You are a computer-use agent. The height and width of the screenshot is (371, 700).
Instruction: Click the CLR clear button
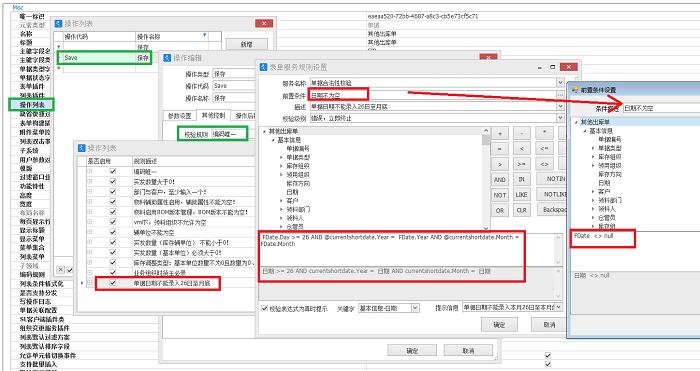(x=521, y=210)
